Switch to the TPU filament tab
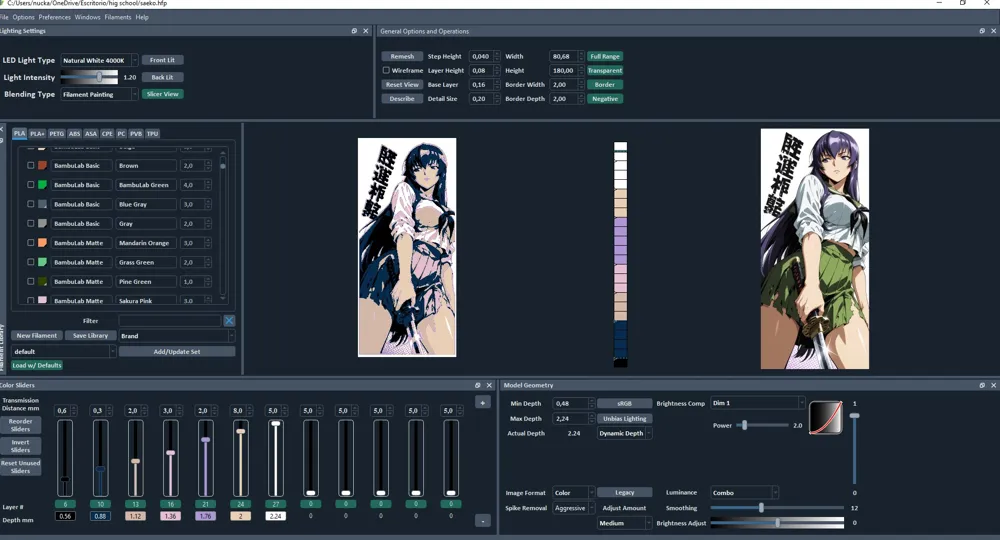Viewport: 1000px width, 540px height. coord(152,133)
